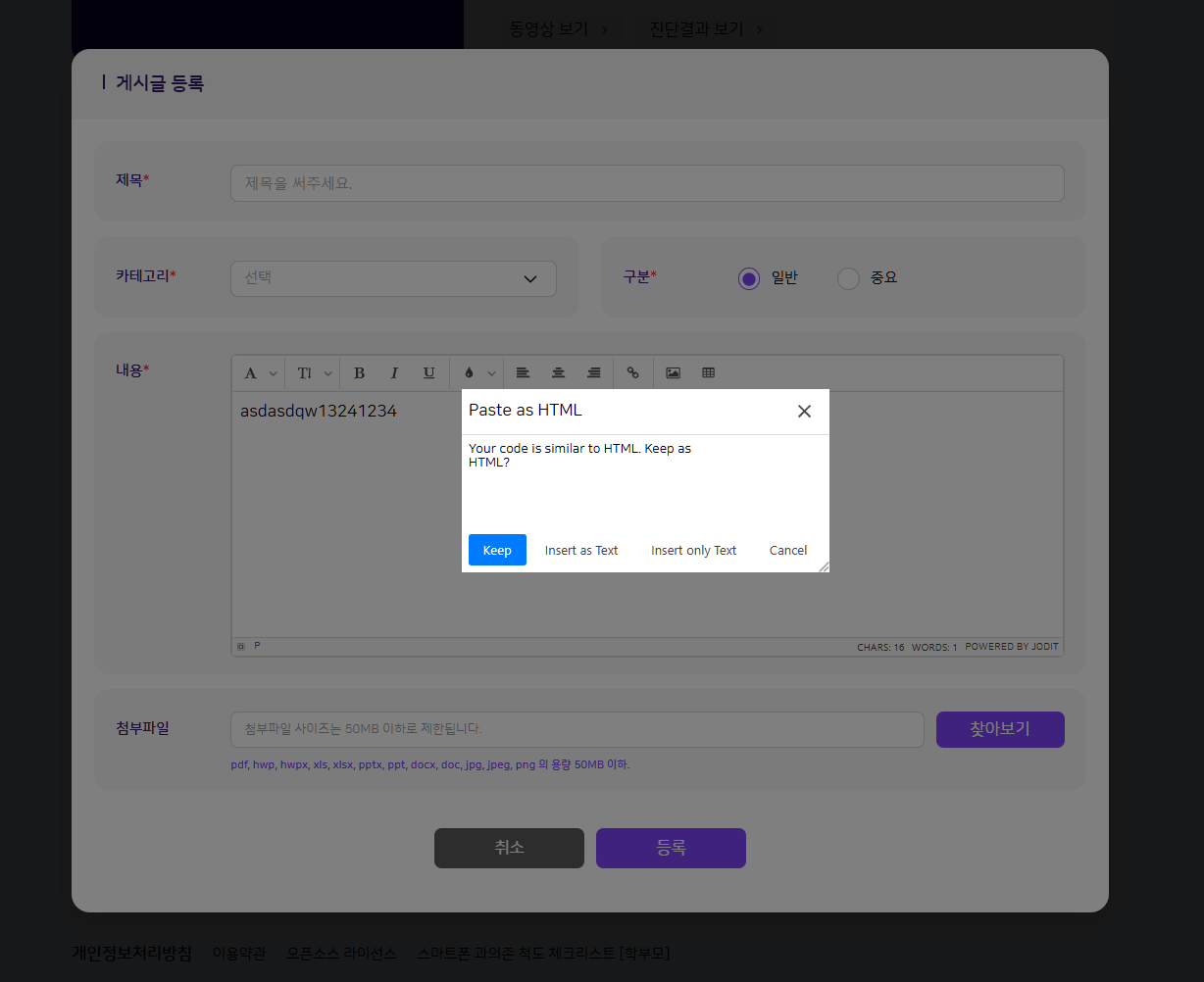The width and height of the screenshot is (1204, 982).
Task: Open the 카테고리 선택 dropdown
Action: [x=393, y=278]
